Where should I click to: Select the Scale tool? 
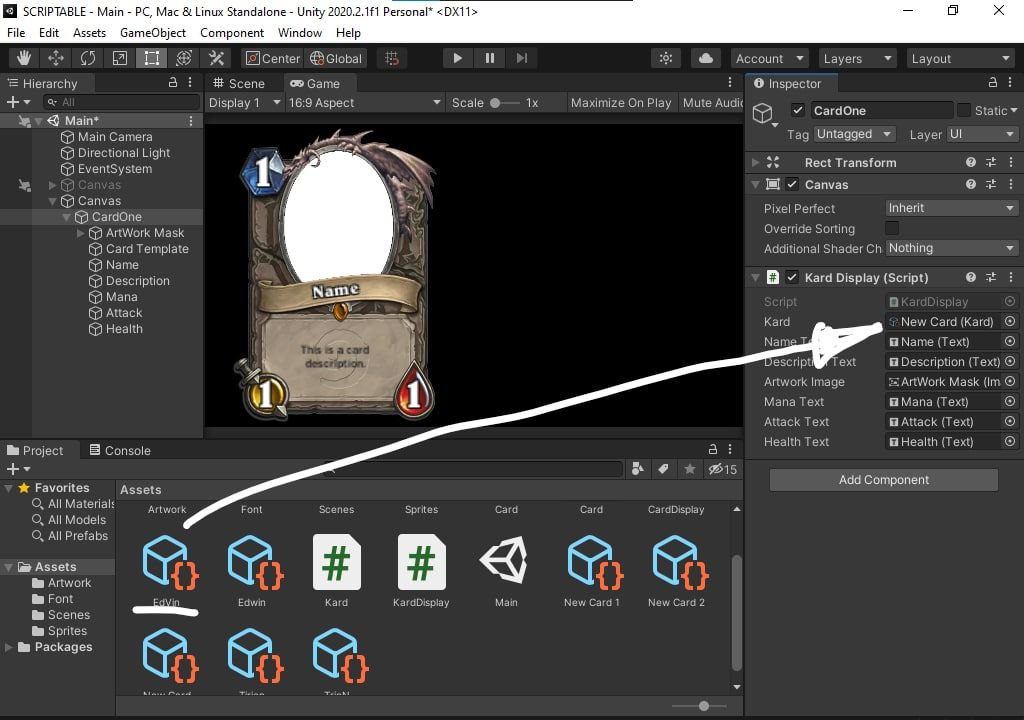(x=120, y=58)
